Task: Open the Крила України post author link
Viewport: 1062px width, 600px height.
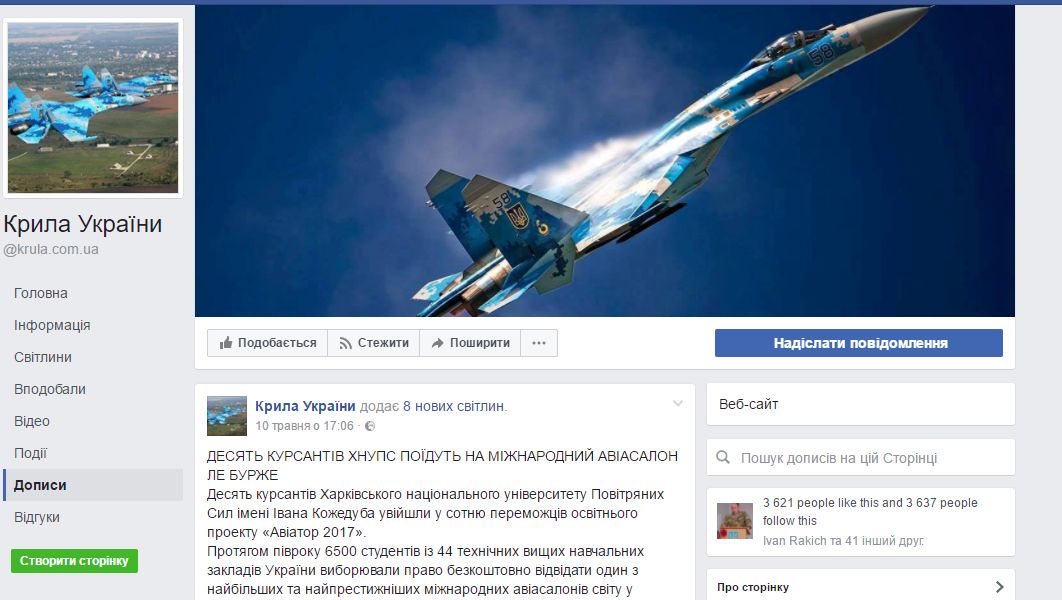Action: (305, 406)
